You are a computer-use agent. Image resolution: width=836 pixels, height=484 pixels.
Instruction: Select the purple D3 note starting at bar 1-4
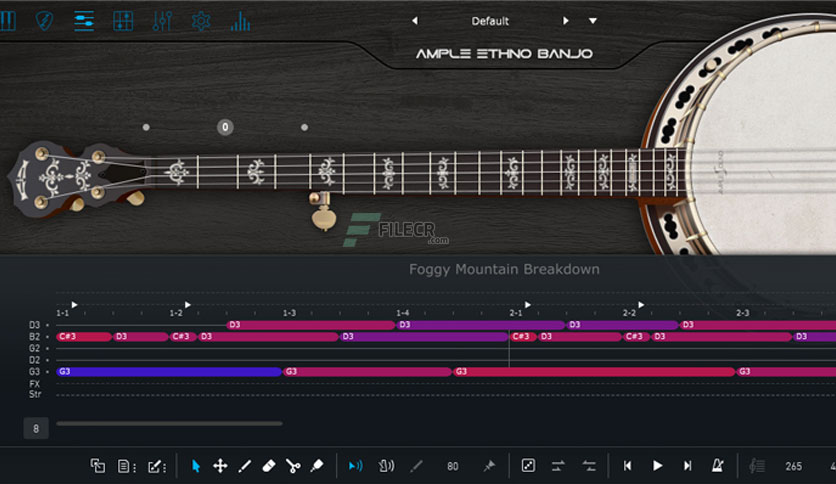click(480, 325)
